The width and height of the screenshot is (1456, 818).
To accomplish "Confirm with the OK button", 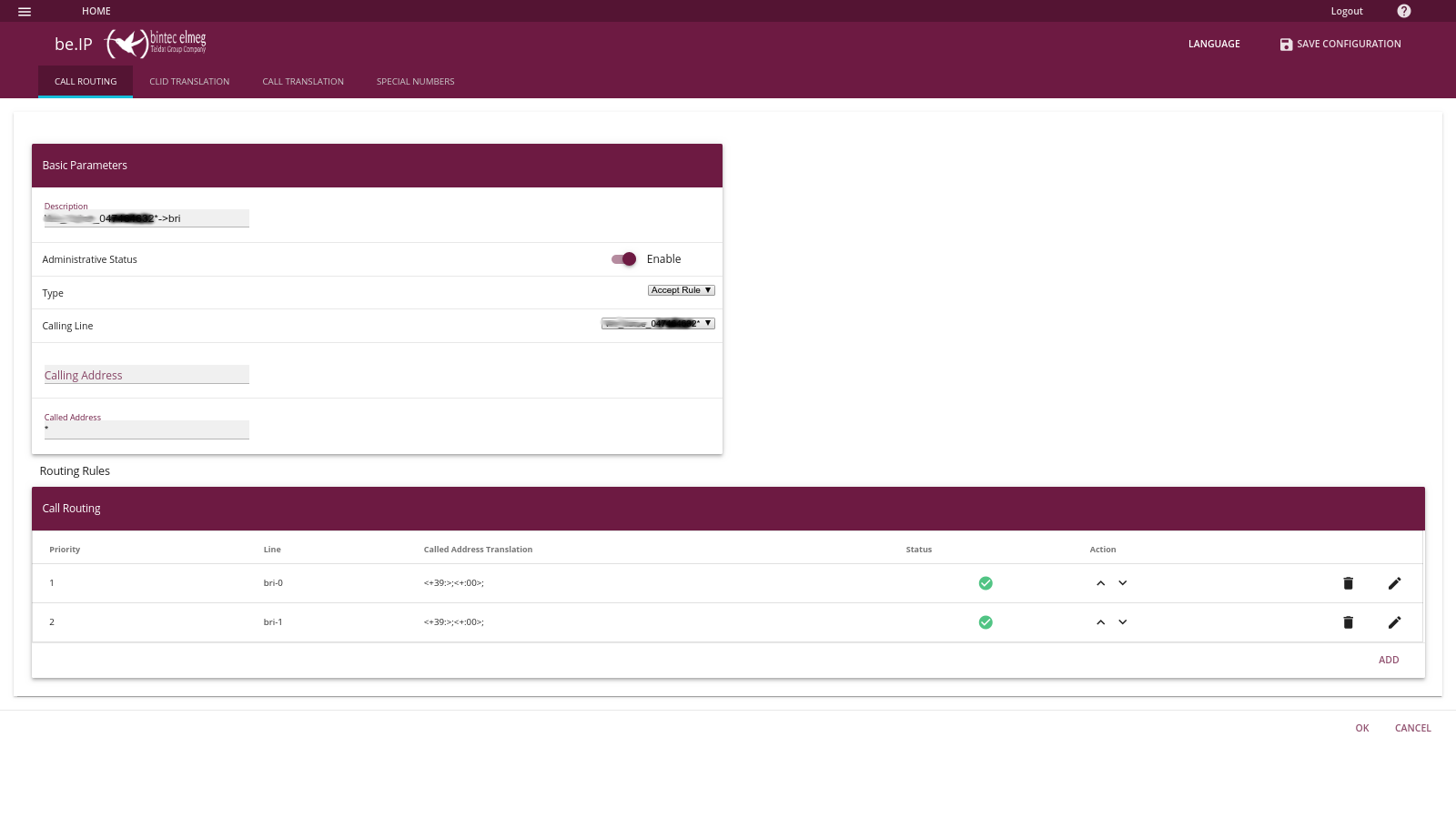I will point(1362,728).
